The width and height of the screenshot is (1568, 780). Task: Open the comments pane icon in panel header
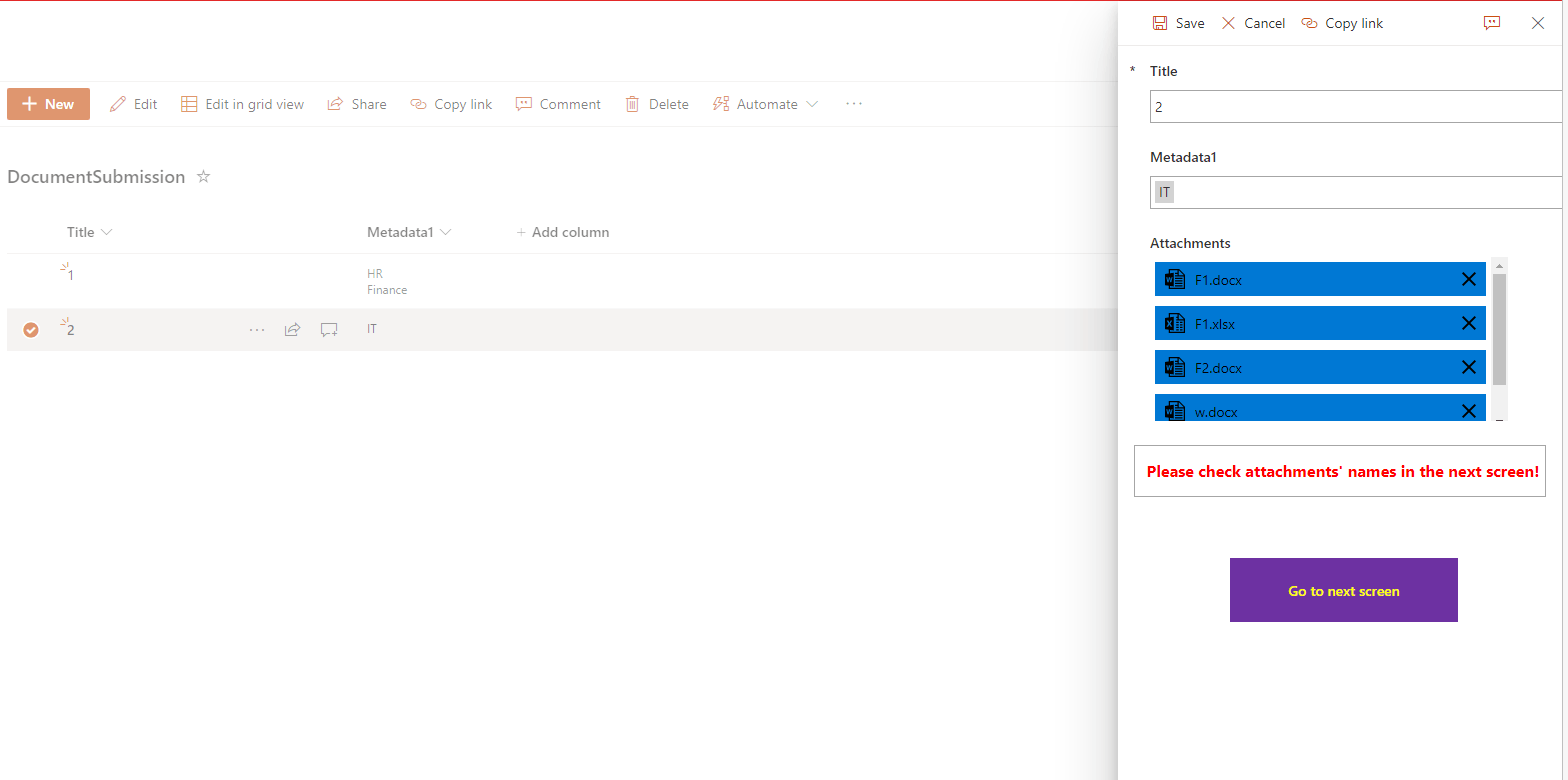[x=1492, y=23]
